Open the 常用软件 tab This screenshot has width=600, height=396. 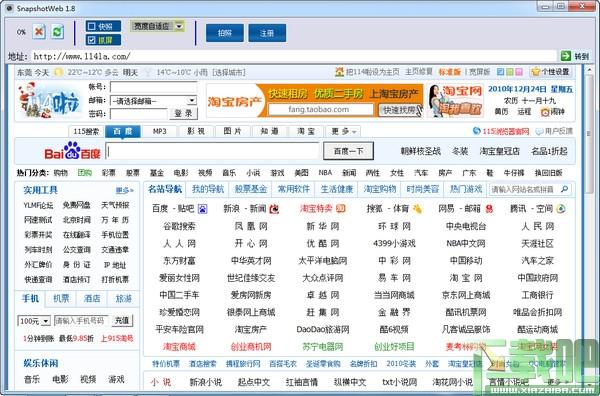tap(293, 189)
